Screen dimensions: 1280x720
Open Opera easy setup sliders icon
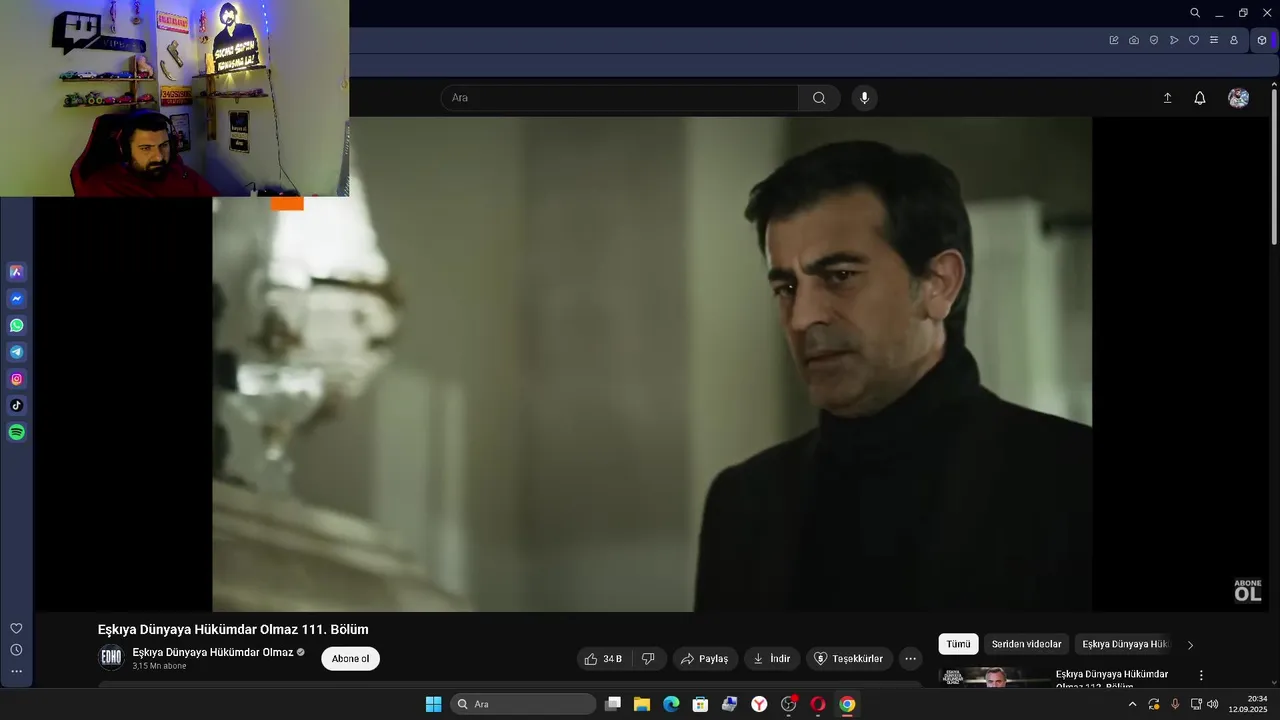pyautogui.click(x=1214, y=40)
